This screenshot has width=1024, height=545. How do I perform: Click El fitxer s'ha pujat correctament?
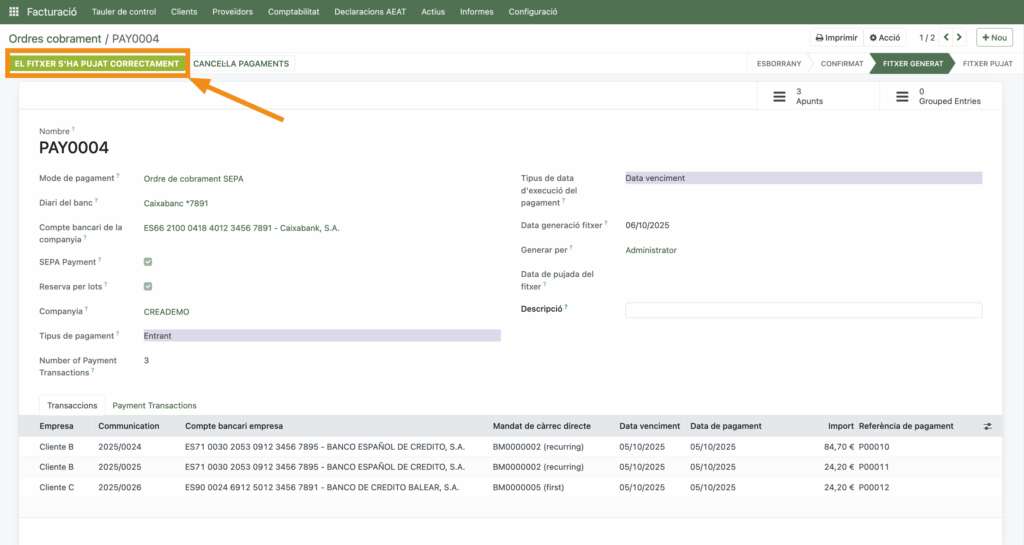pyautogui.click(x=96, y=63)
